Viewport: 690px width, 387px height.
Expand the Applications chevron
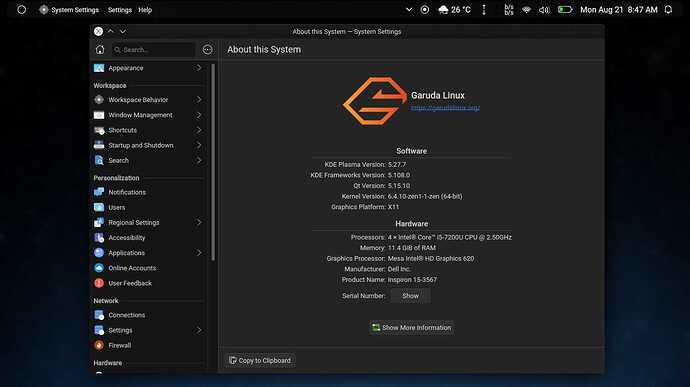point(199,253)
